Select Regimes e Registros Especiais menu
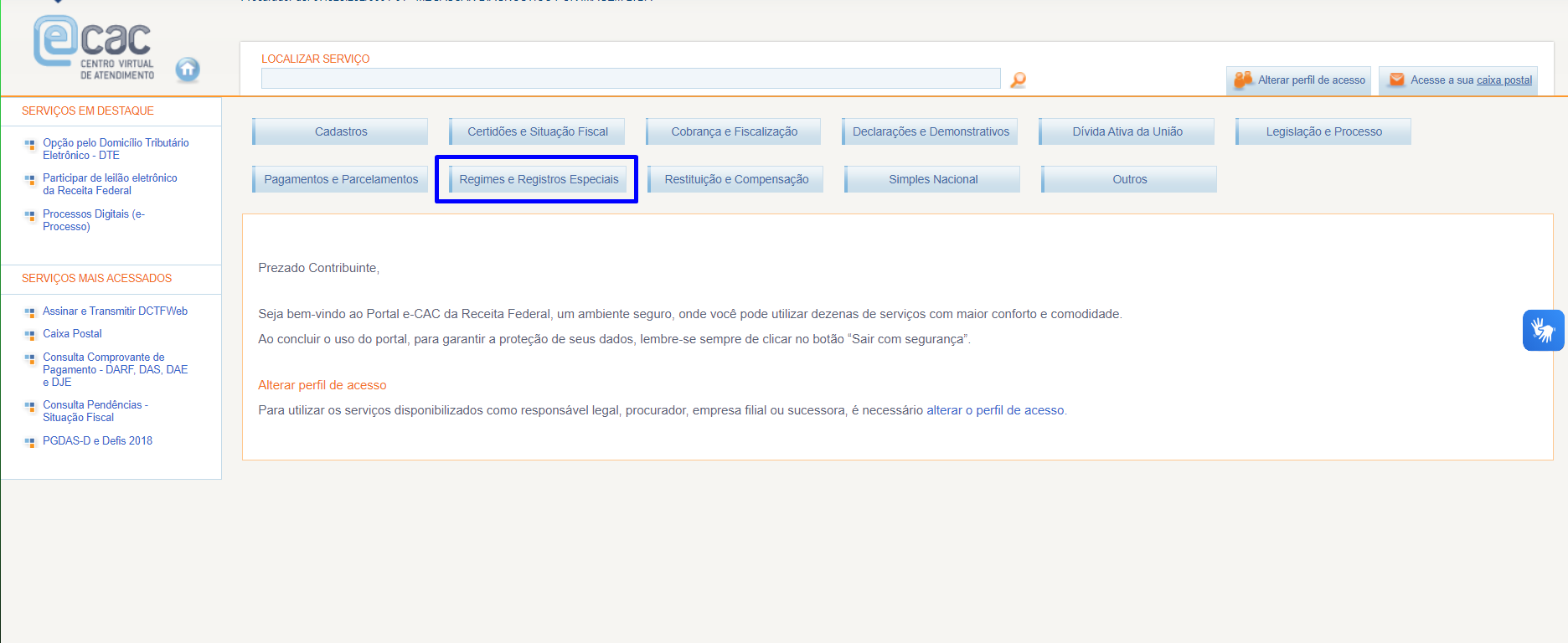 click(538, 179)
